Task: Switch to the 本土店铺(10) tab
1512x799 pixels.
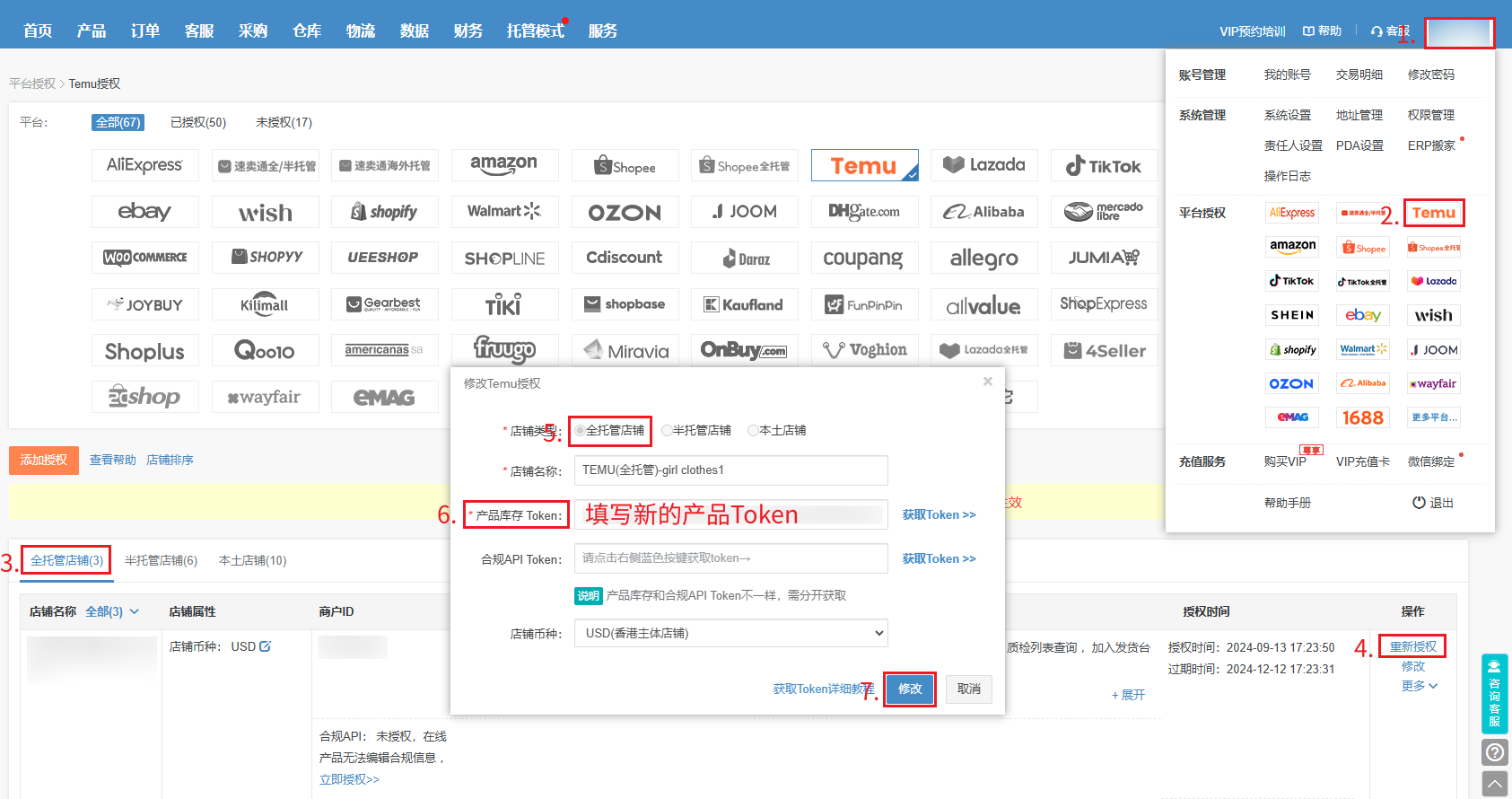Action: click(253, 560)
